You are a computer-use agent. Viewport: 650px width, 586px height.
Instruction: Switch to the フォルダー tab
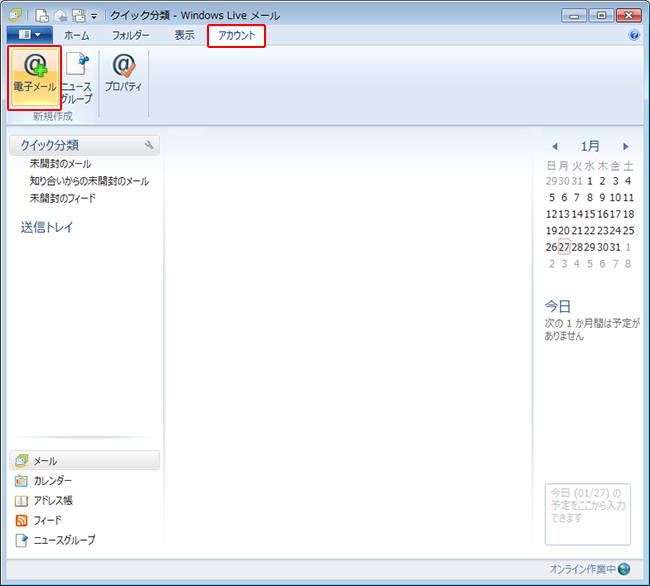[x=130, y=36]
